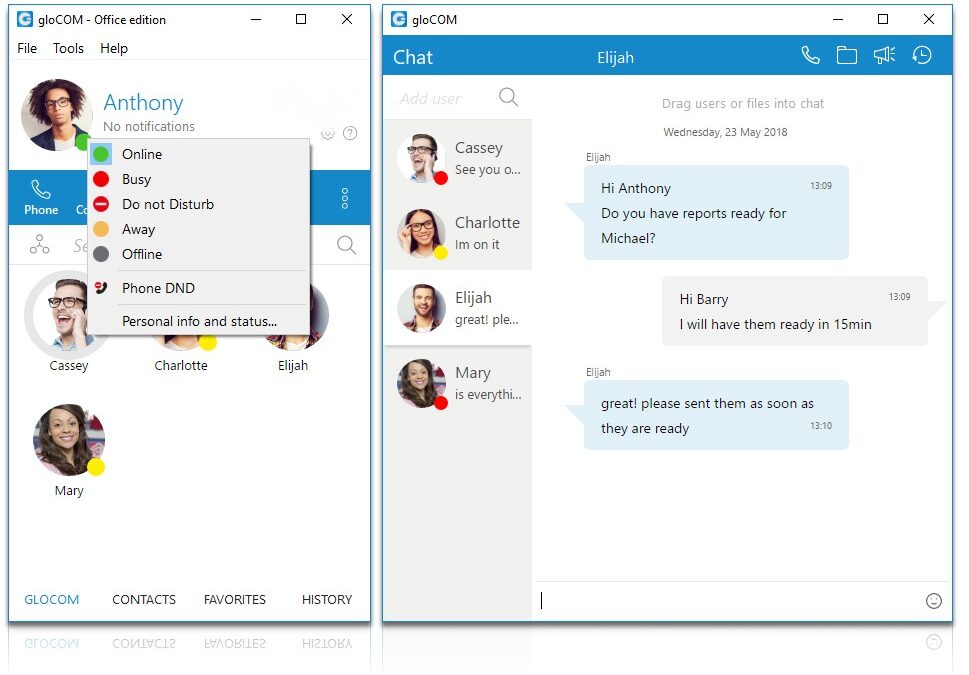The height and width of the screenshot is (675, 969).
Task: Click the search magnifier in the chat sidebar
Action: click(508, 97)
